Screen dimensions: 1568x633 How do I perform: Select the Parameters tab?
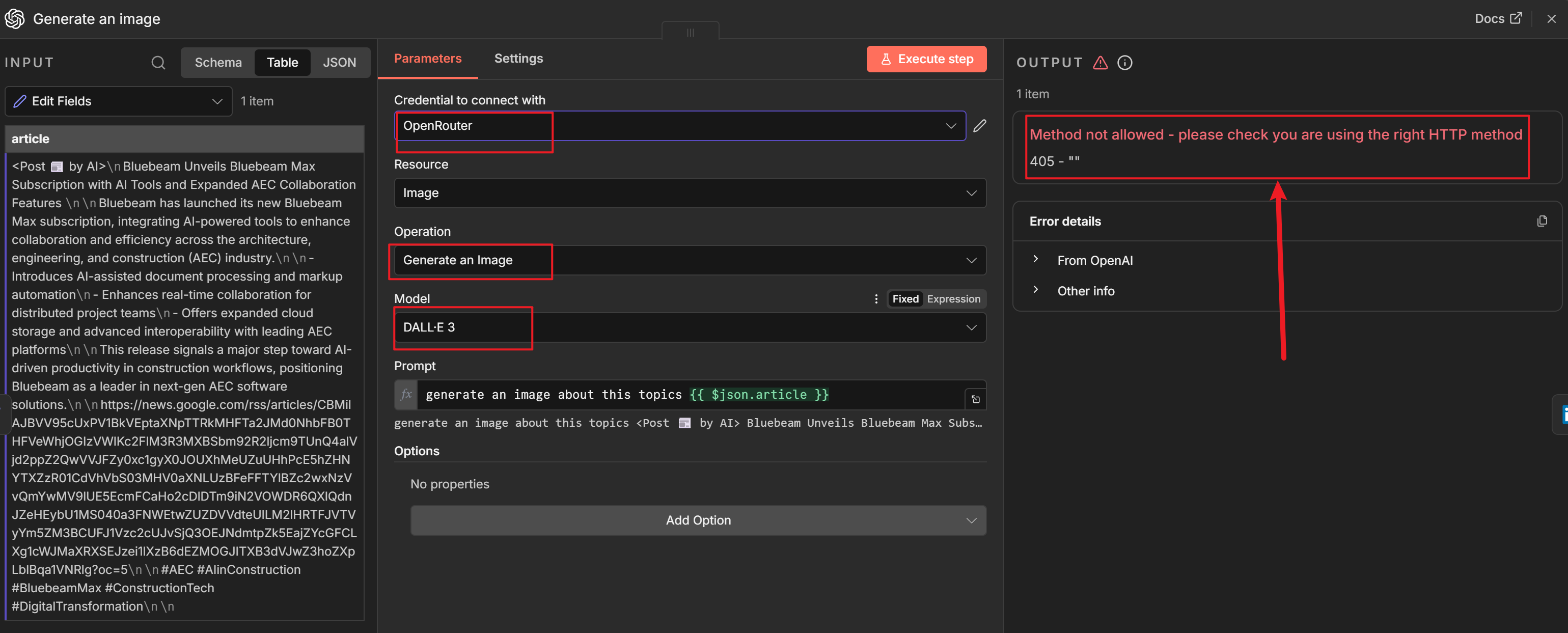(427, 59)
